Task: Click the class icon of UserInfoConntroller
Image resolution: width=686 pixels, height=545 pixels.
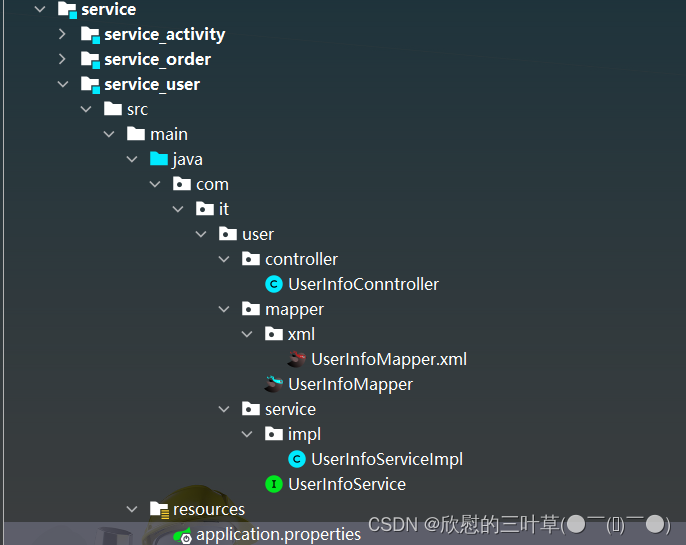Action: (x=274, y=284)
